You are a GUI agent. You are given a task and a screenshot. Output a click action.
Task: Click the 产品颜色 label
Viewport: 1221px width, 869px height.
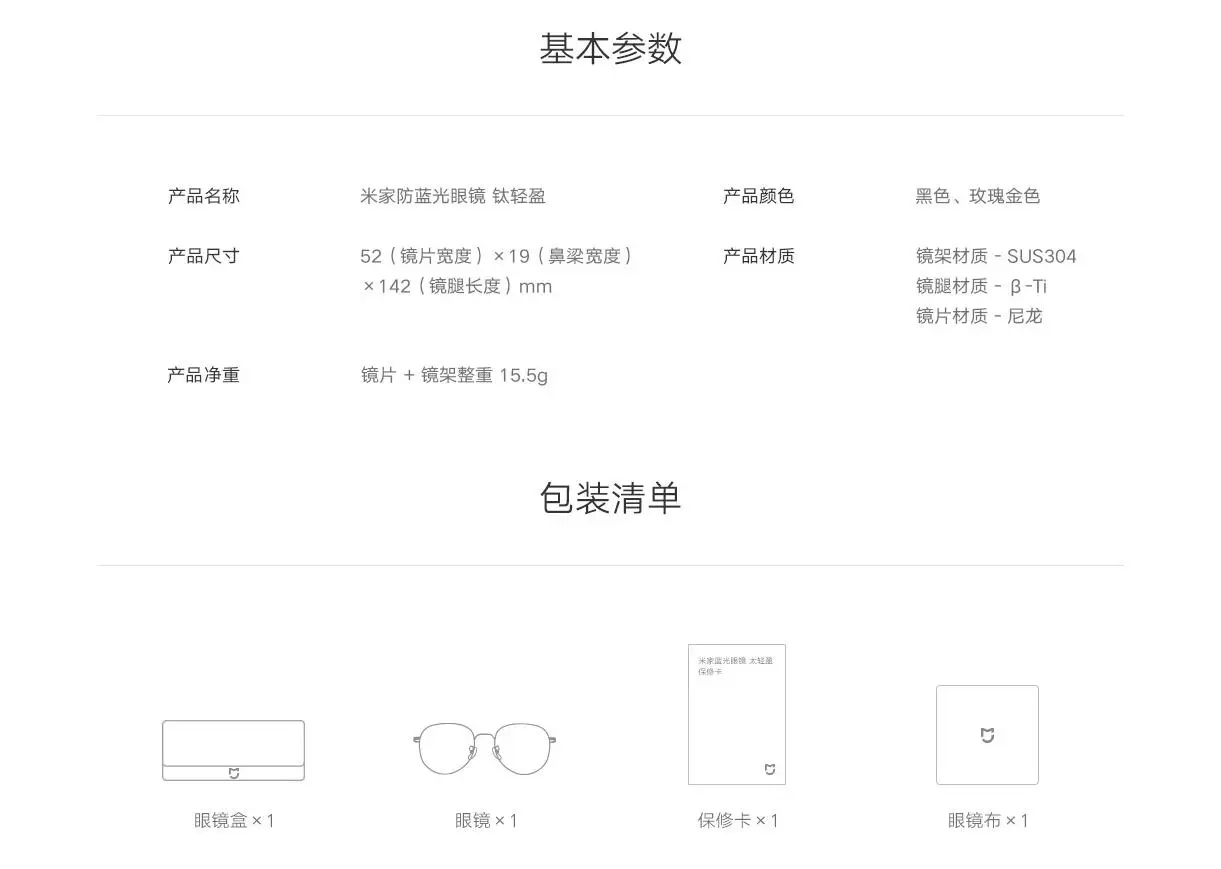point(759,196)
